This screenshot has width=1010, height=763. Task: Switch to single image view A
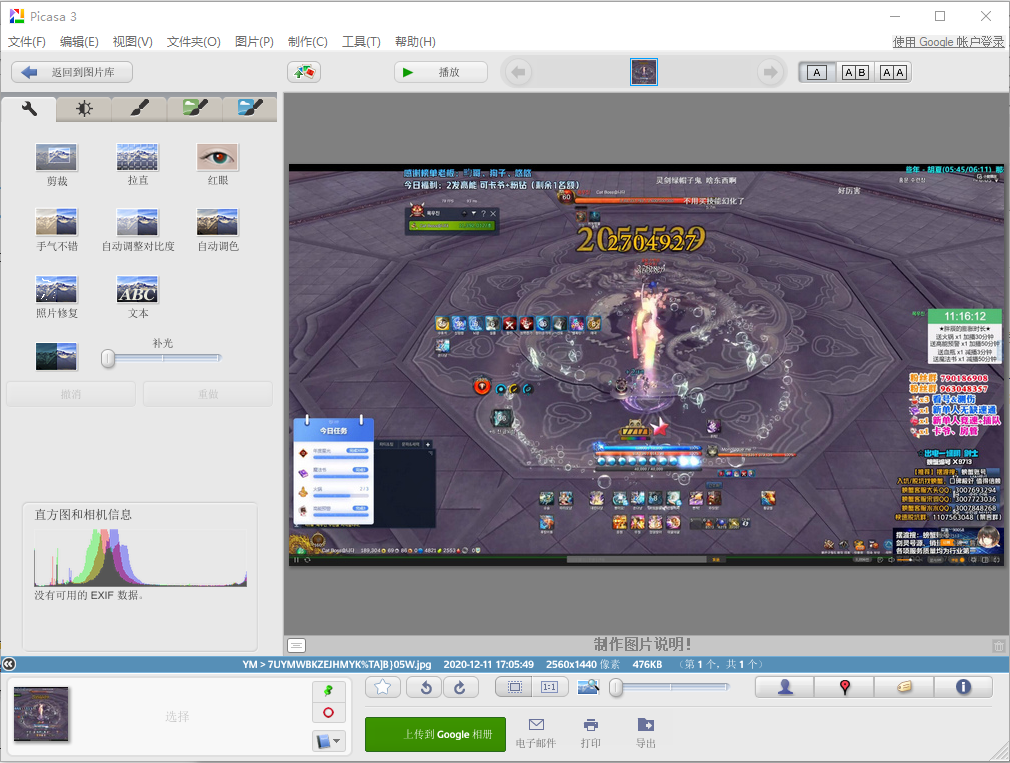(x=817, y=72)
